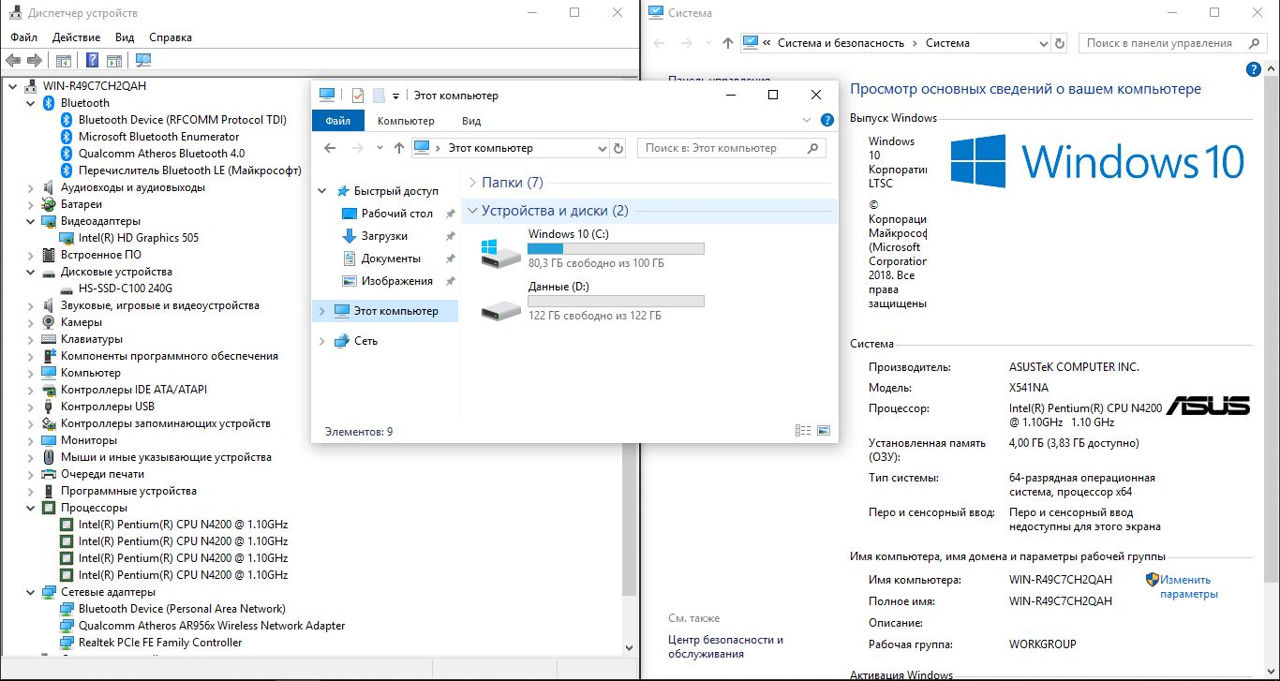Click the blue question-mark help icon in Device Manager toolbar
1280x681 pixels.
(92, 60)
